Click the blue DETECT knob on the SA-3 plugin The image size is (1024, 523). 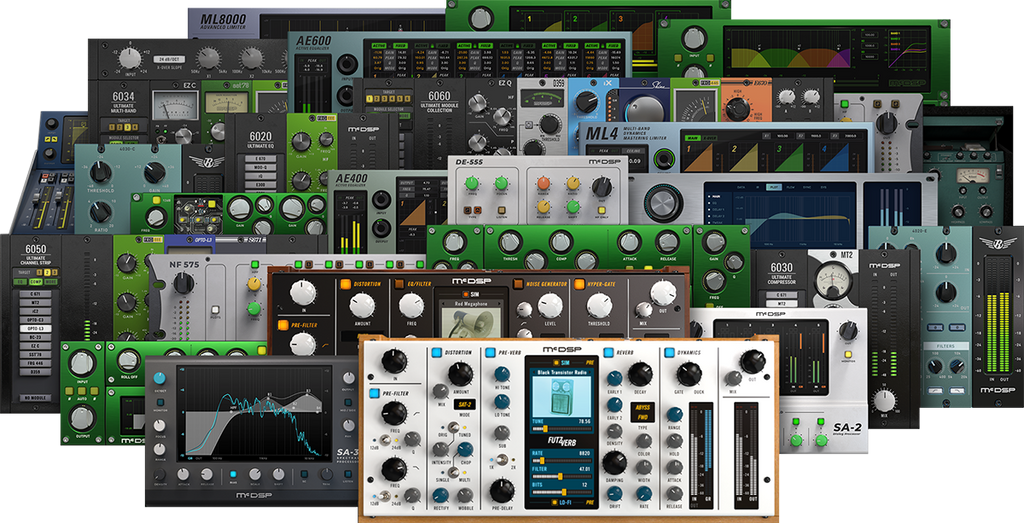(159, 378)
